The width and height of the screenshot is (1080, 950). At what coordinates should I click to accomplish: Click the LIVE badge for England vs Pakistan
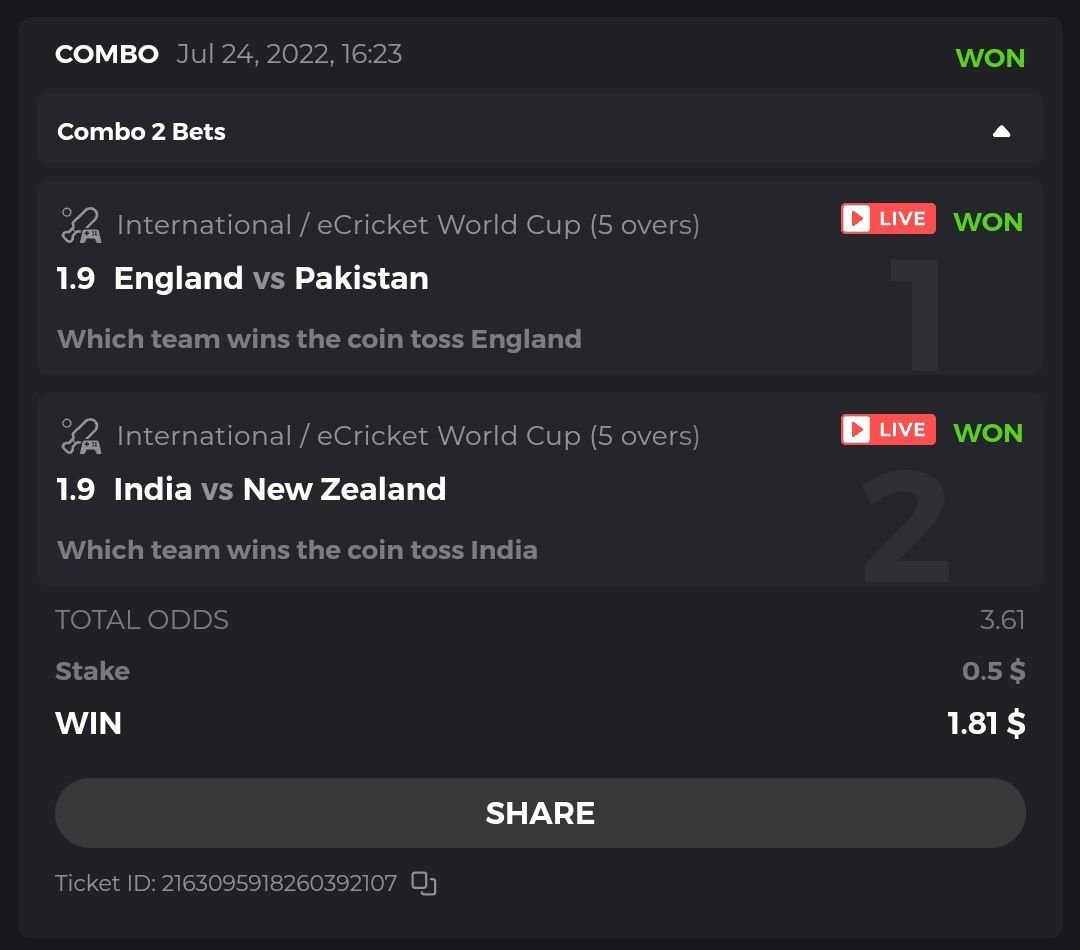click(888, 219)
